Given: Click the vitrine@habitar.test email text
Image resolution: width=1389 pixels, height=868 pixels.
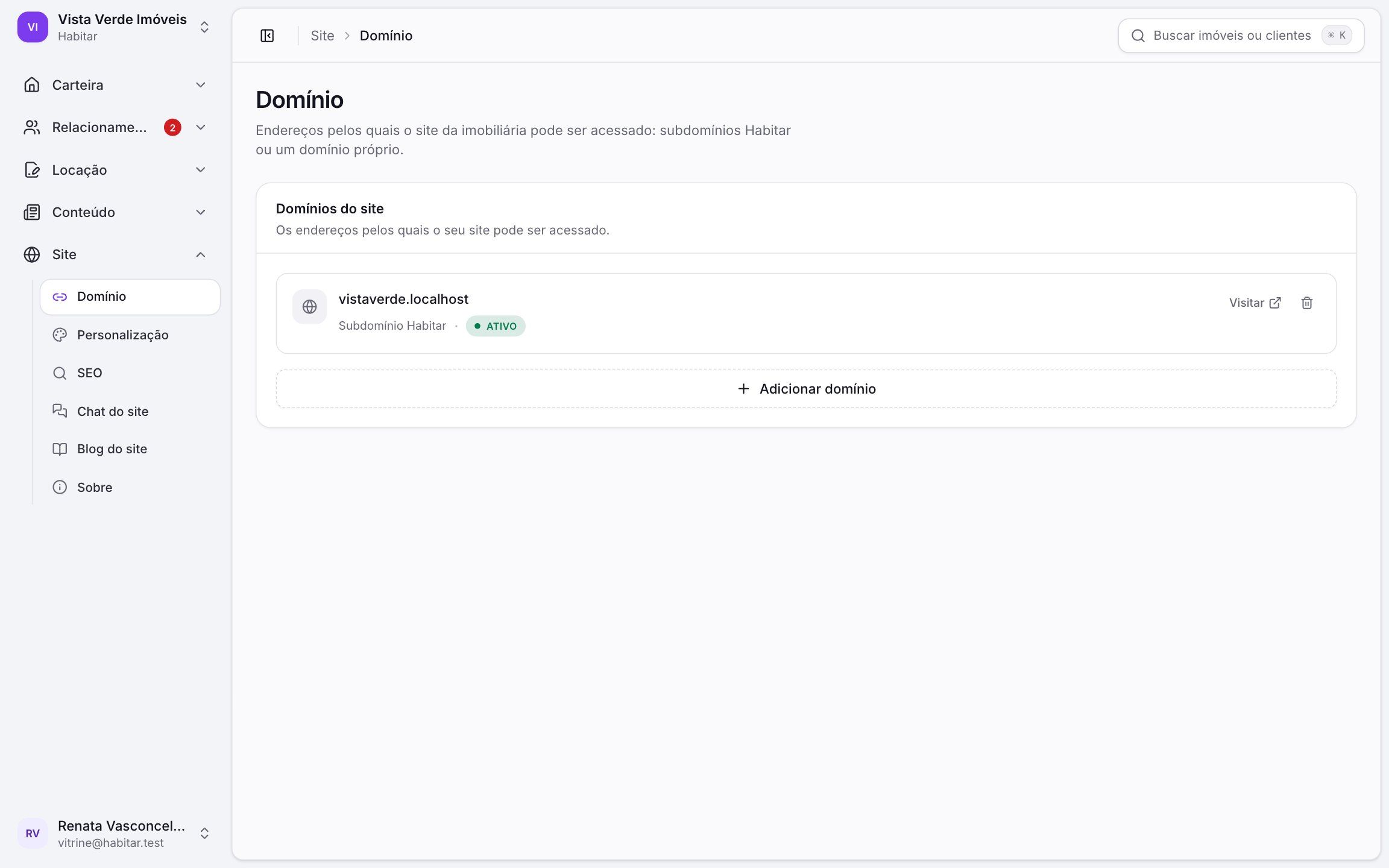Looking at the screenshot, I should [111, 843].
